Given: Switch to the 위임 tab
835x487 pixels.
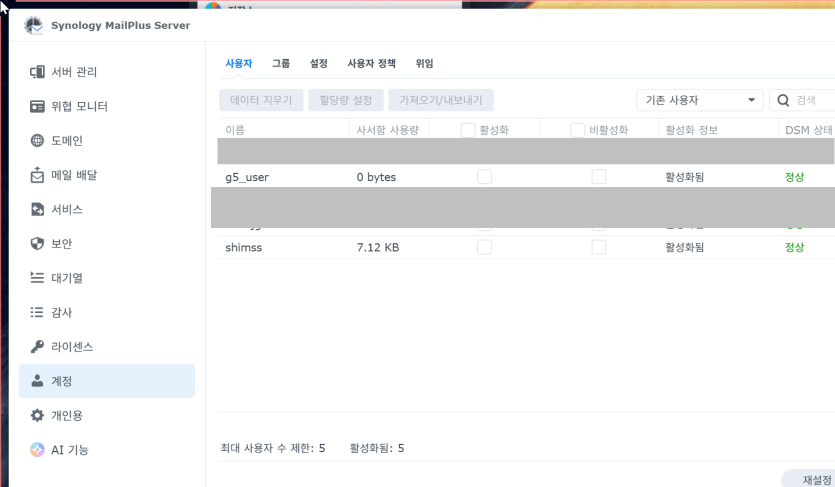Looking at the screenshot, I should [x=424, y=63].
